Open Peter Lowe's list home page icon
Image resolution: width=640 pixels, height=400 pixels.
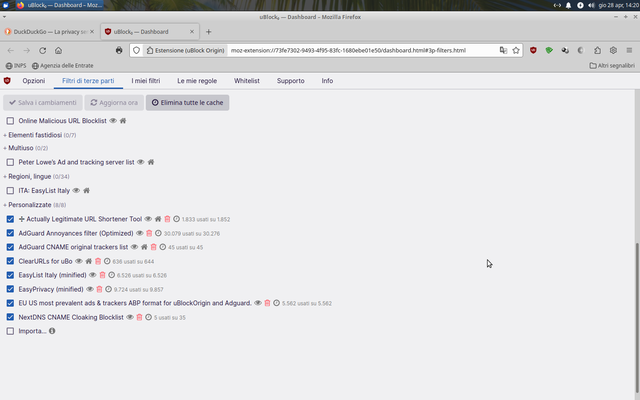151,162
